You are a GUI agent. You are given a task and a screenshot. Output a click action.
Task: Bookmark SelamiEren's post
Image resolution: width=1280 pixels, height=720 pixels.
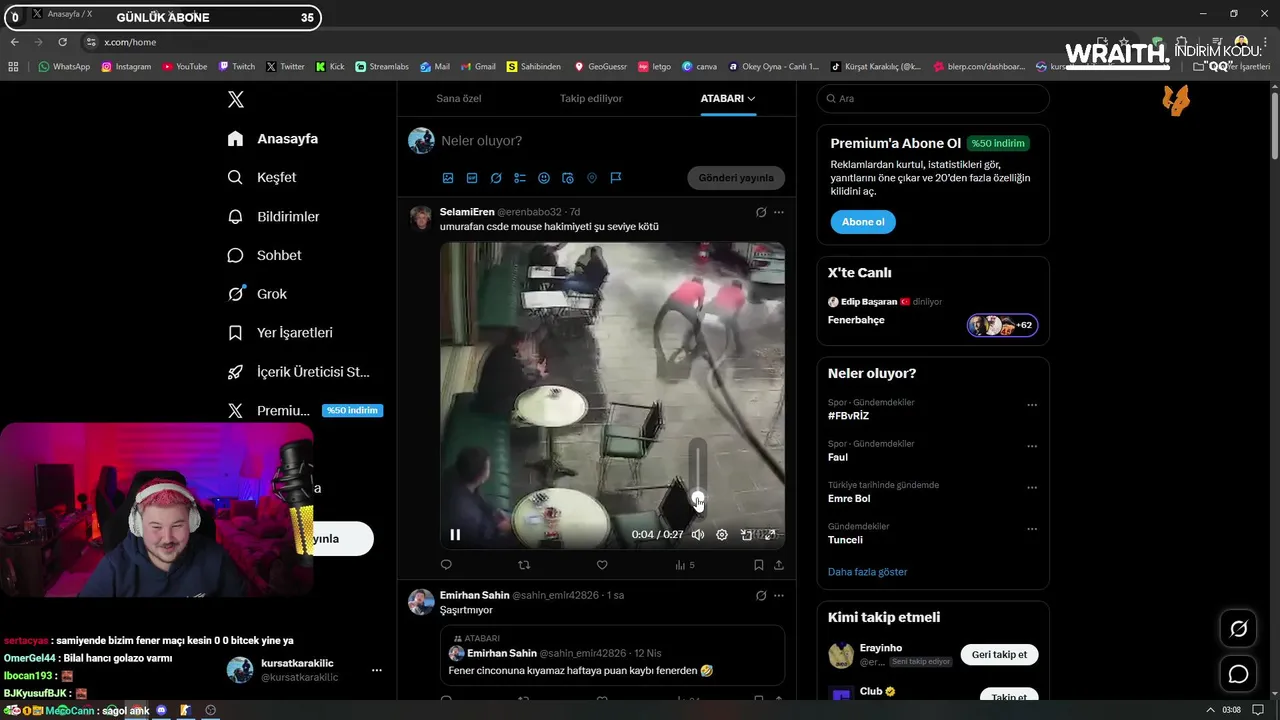(x=759, y=565)
